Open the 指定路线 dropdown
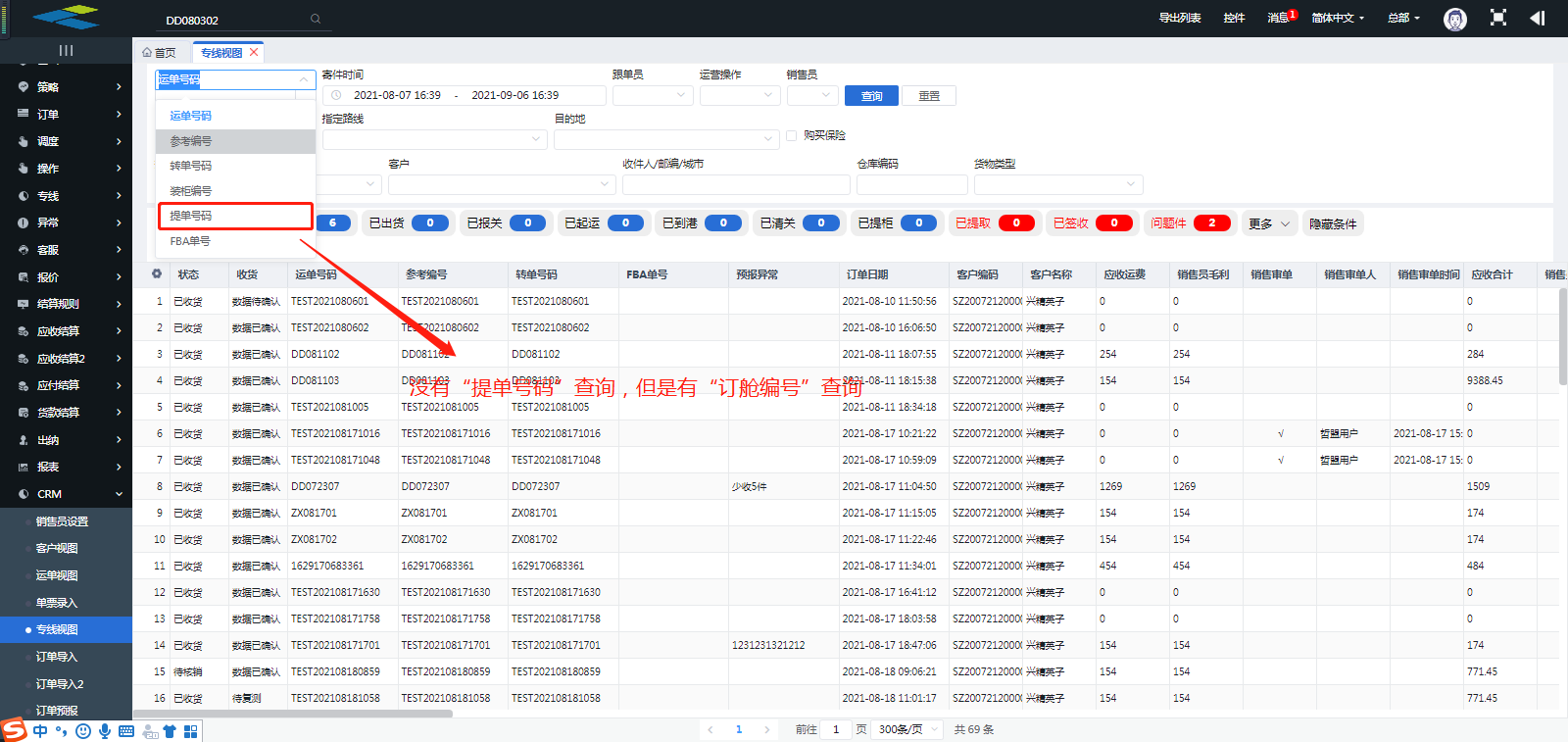The image size is (1568, 742). (x=434, y=139)
